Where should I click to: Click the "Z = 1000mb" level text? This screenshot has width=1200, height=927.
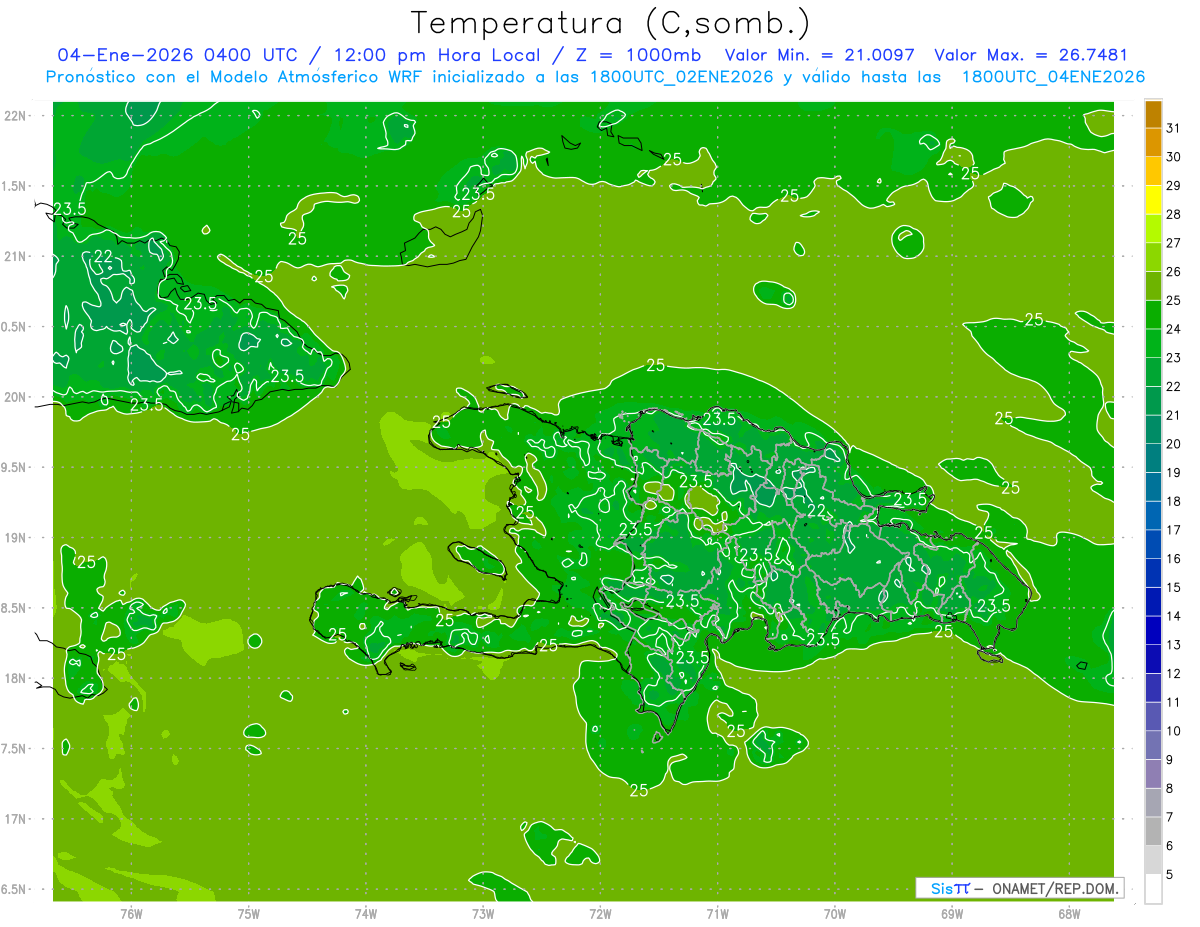(x=638, y=56)
